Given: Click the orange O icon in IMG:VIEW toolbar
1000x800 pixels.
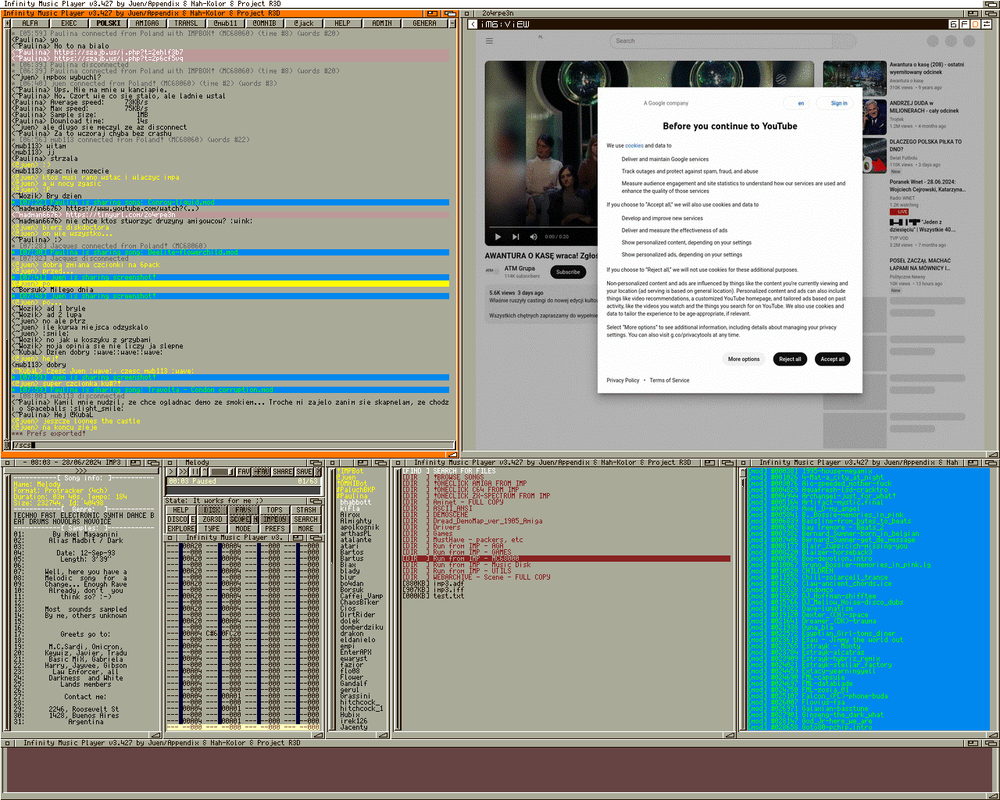Looking at the screenshot, I should coord(975,24).
